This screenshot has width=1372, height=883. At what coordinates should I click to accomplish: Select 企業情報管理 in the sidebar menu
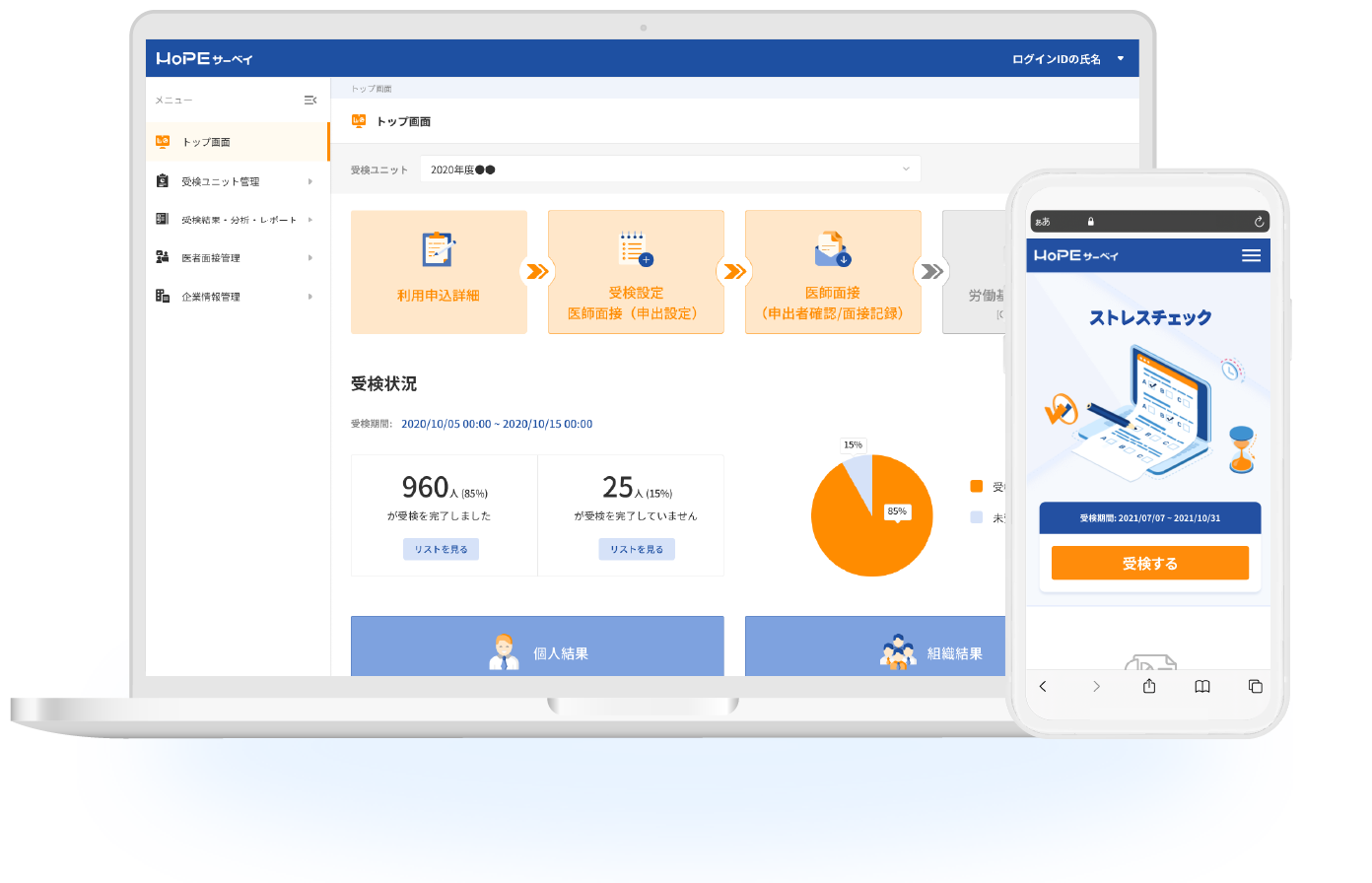(x=238, y=297)
